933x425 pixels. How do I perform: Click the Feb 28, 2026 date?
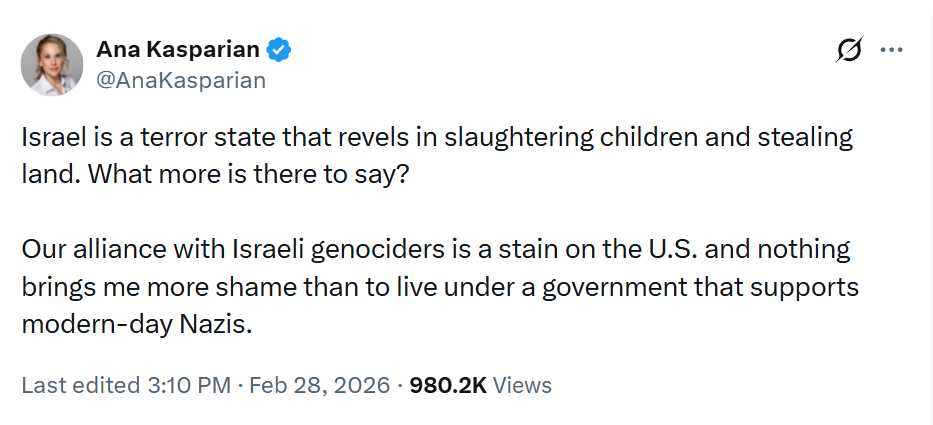coord(319,385)
